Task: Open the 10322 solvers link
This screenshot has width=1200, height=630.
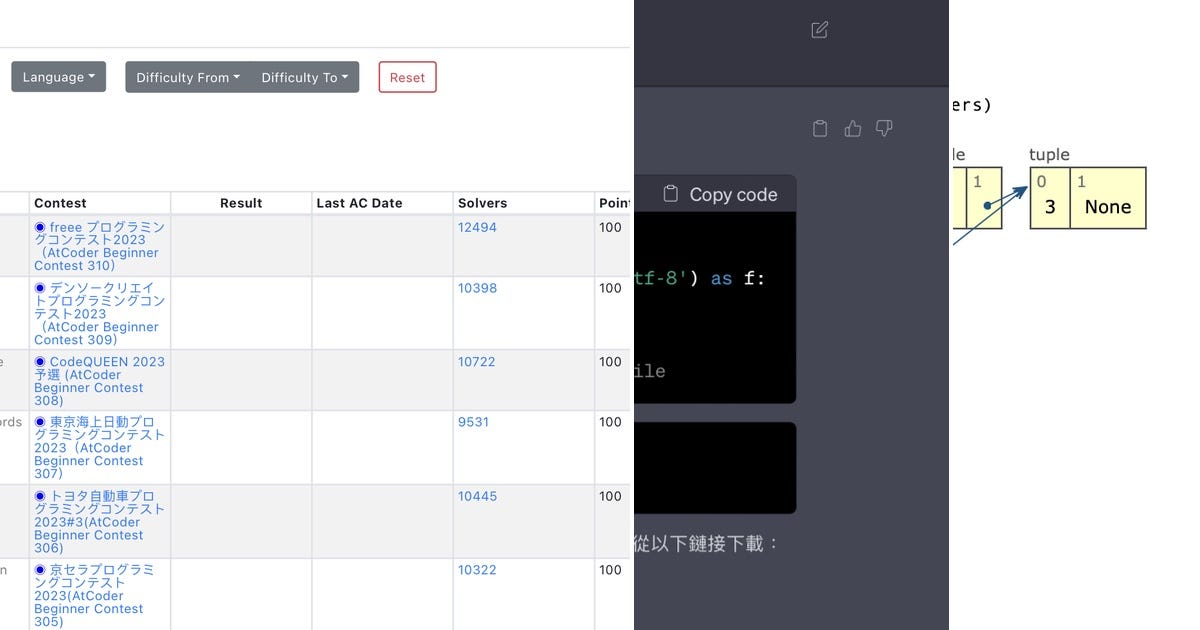Action: pyautogui.click(x=475, y=570)
